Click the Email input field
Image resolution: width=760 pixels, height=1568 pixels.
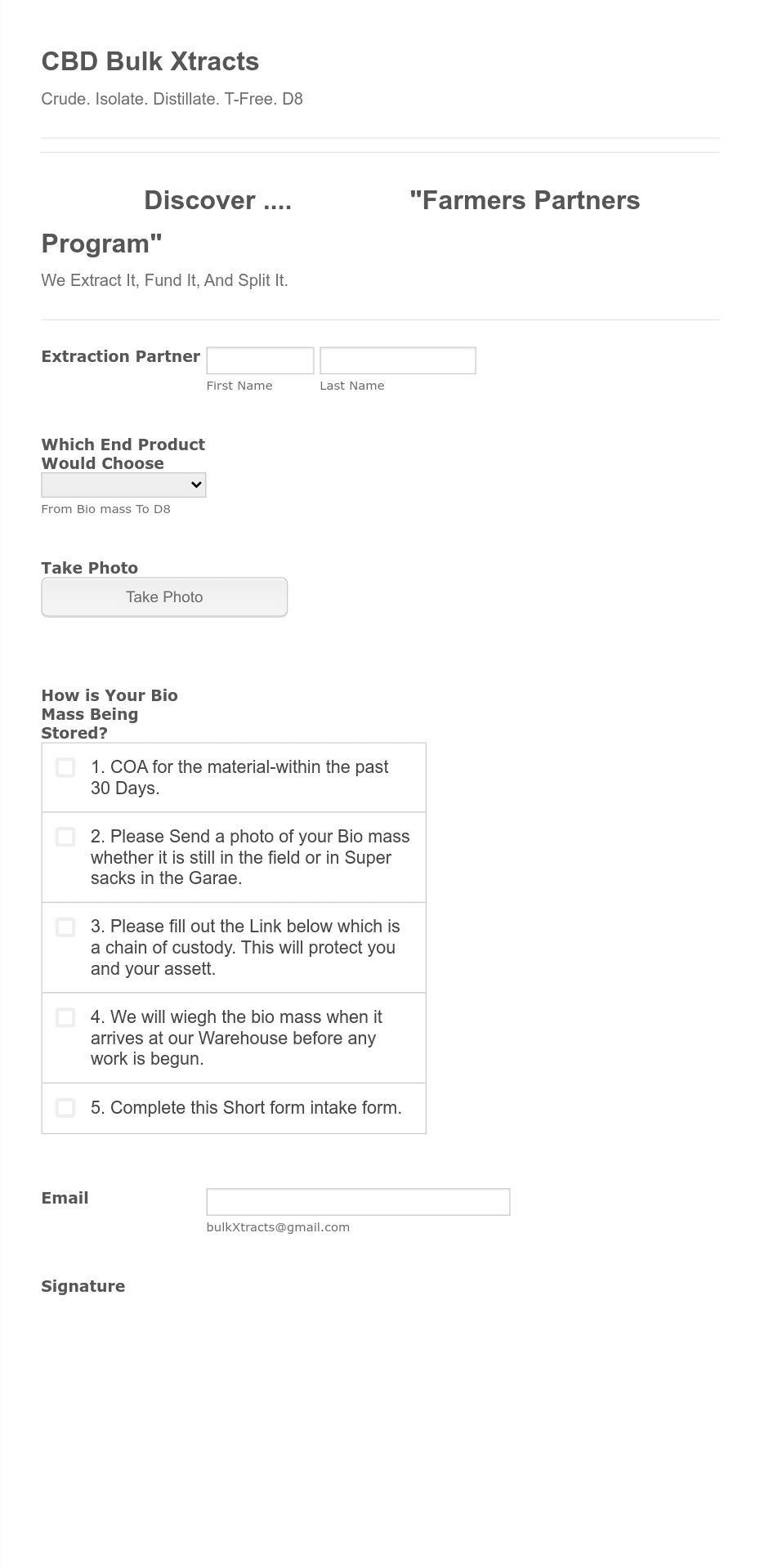point(358,1202)
